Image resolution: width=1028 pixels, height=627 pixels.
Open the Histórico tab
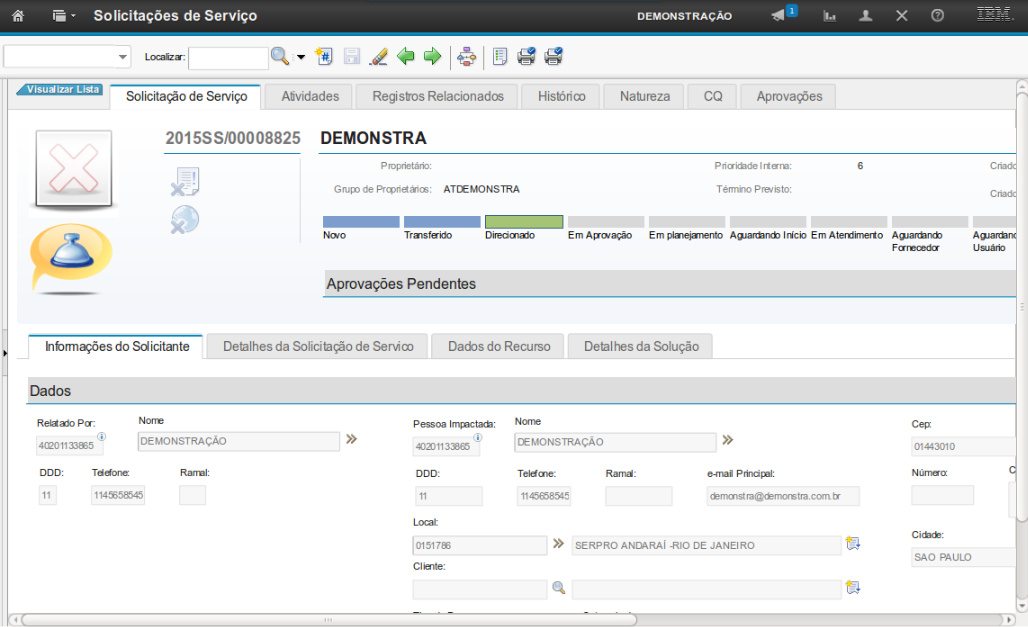click(561, 96)
